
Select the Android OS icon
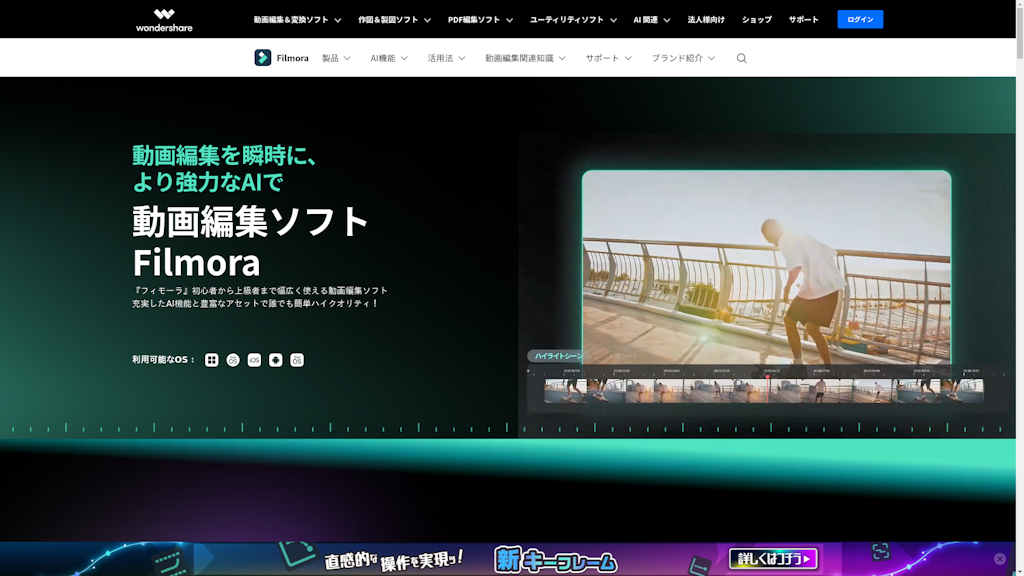pyautogui.click(x=276, y=360)
